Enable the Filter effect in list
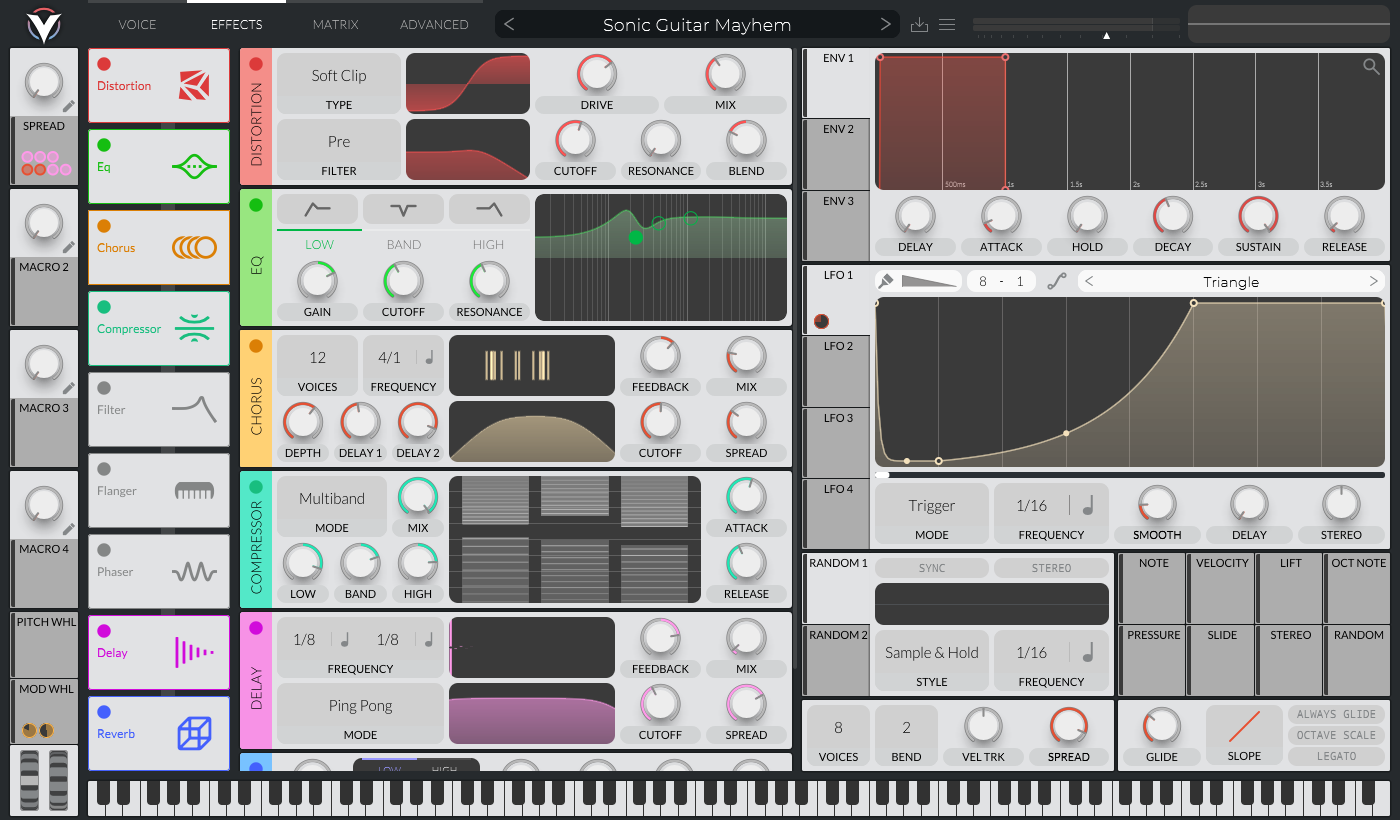This screenshot has width=1400, height=820. pyautogui.click(x=104, y=388)
